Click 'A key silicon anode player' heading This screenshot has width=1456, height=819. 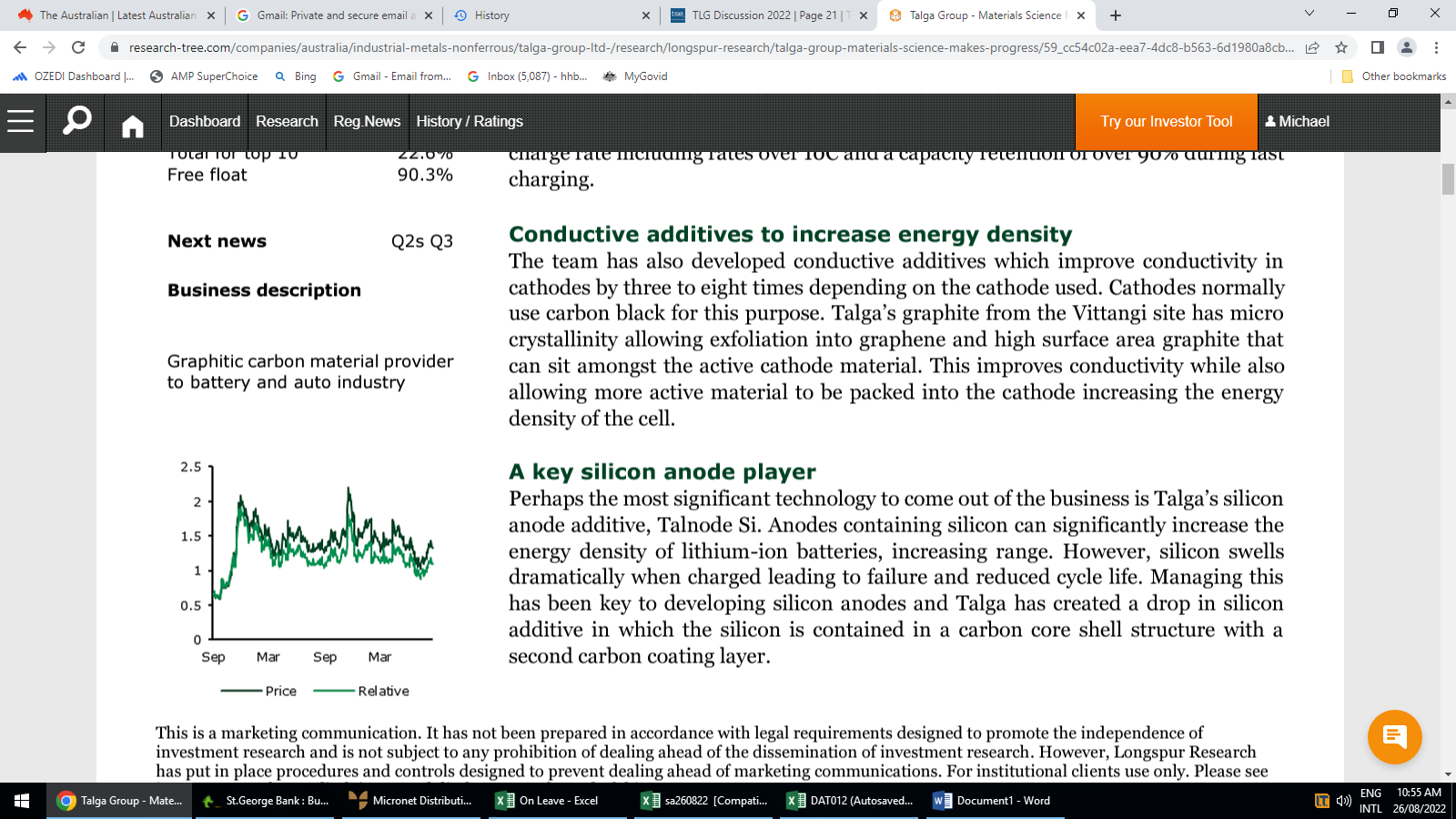(x=662, y=471)
